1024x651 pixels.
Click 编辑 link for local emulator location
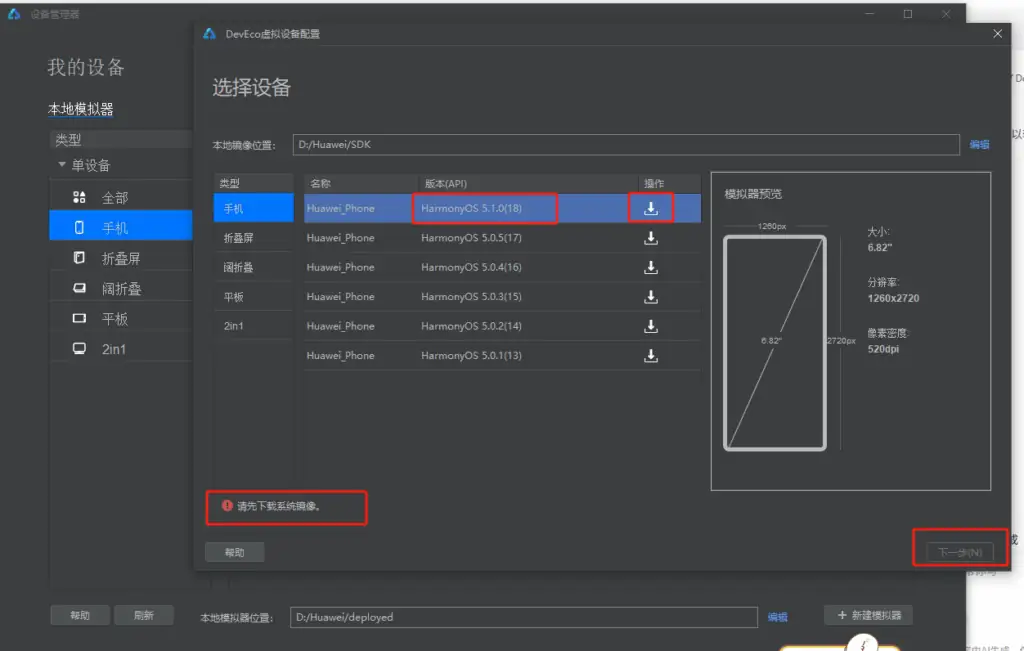point(777,617)
